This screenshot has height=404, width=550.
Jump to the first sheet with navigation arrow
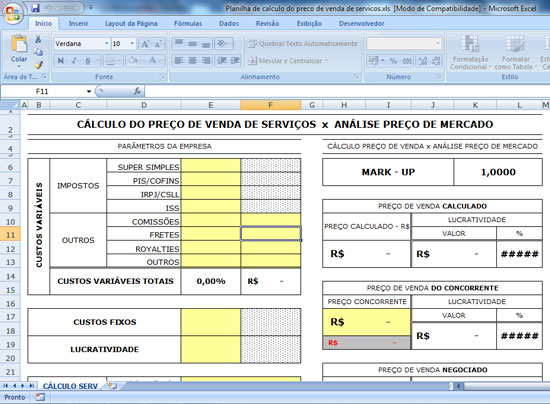(6, 386)
